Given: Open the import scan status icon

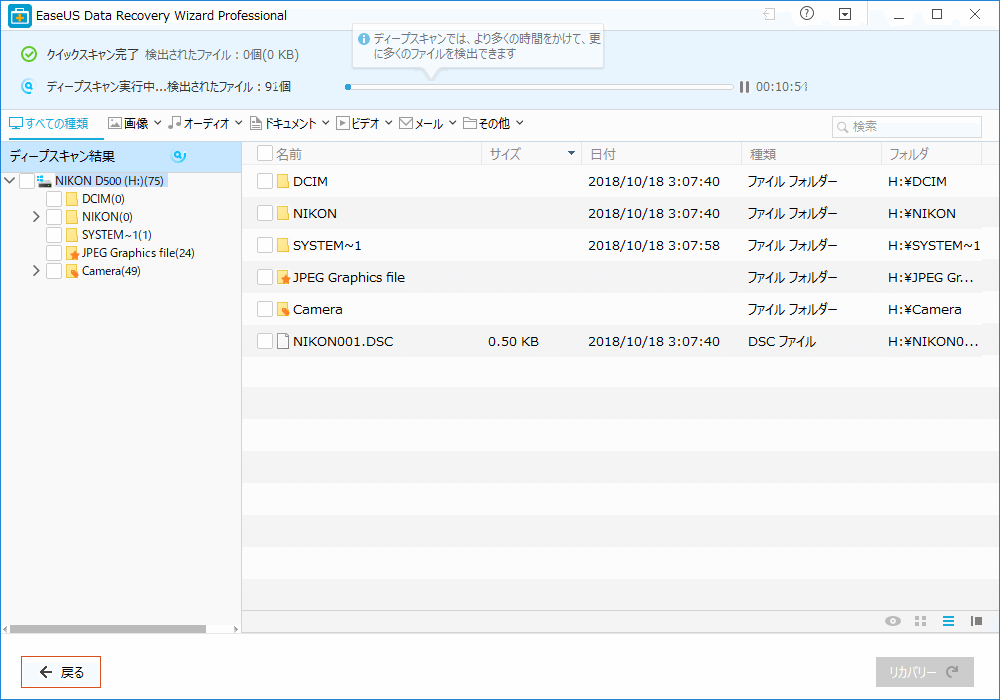Looking at the screenshot, I should coord(769,14).
